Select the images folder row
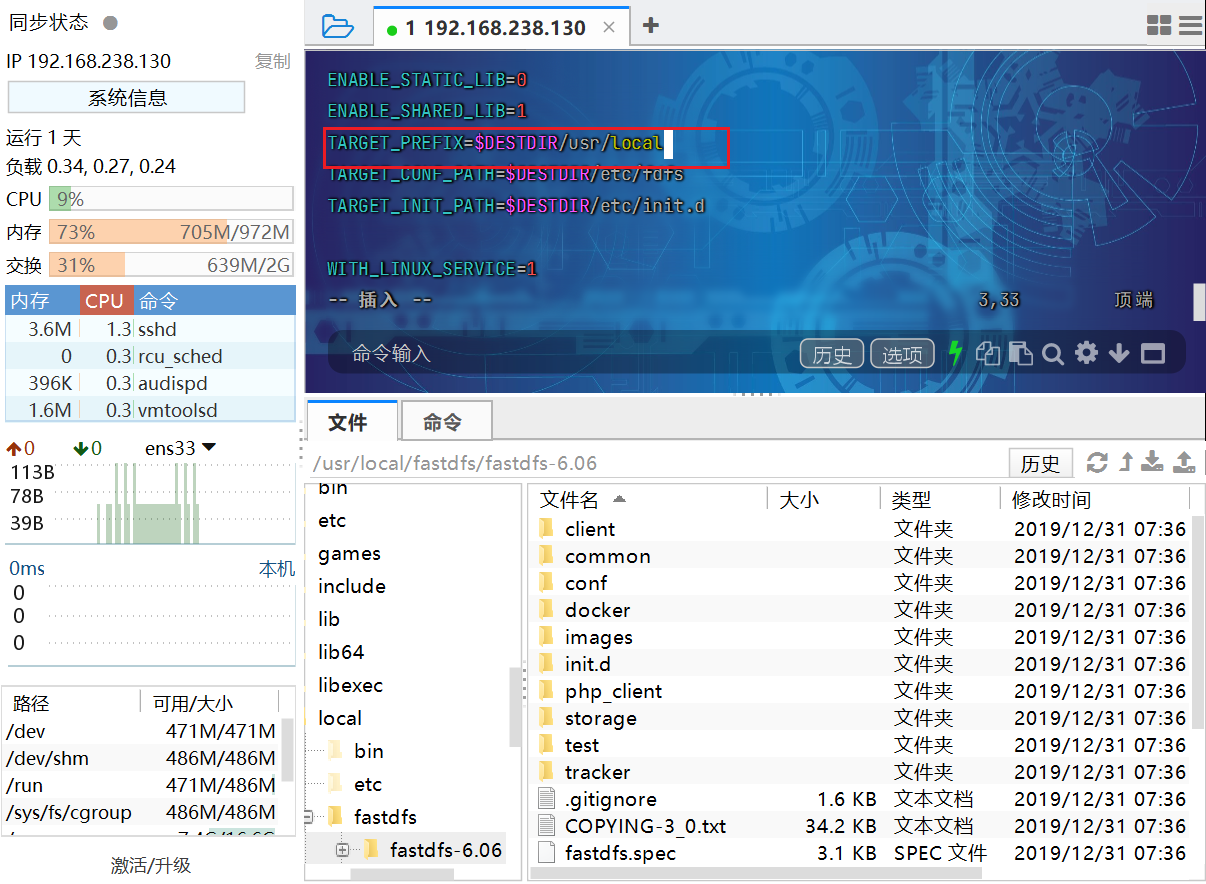 [x=860, y=637]
